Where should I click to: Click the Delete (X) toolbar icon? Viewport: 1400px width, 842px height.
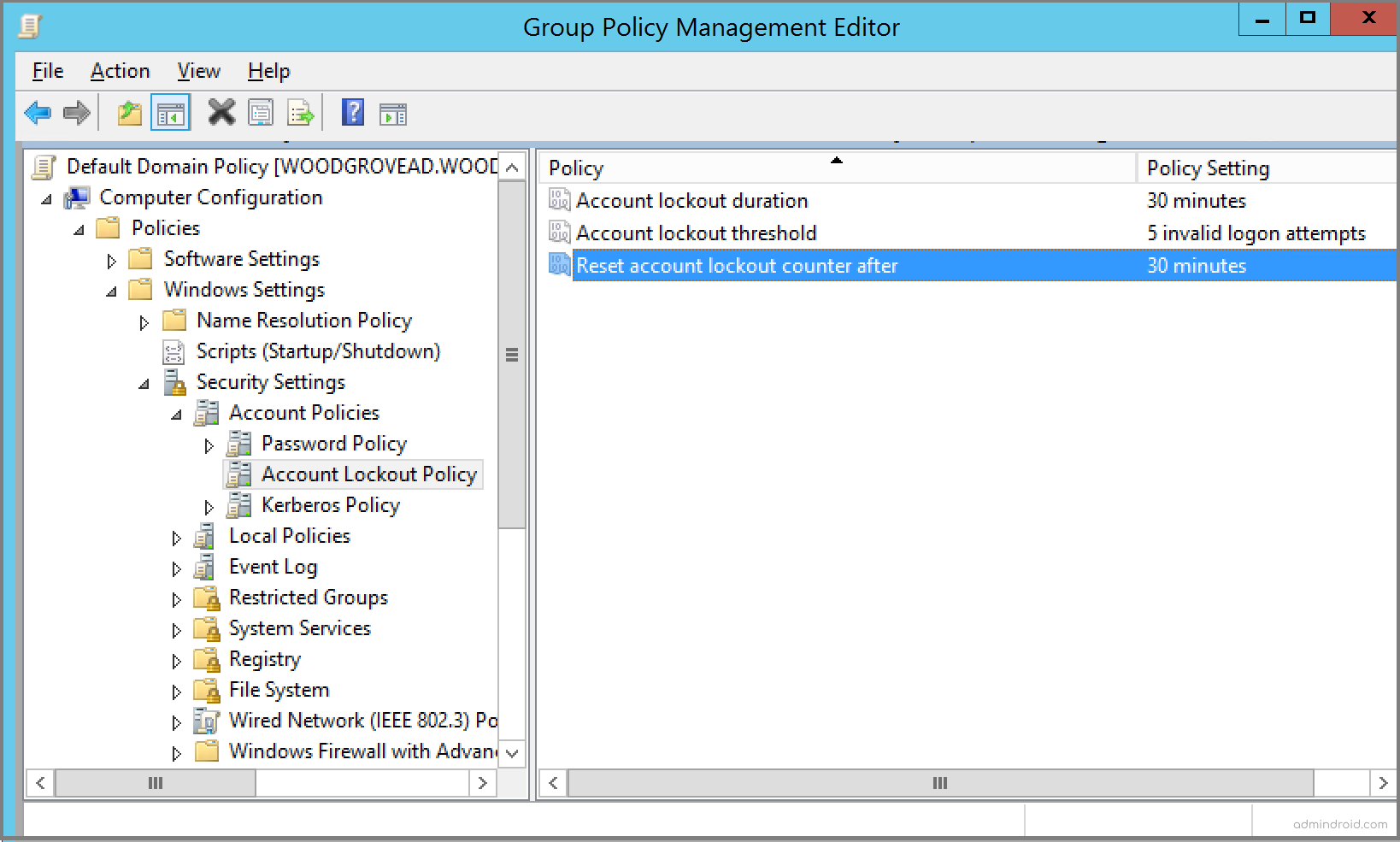[221, 112]
